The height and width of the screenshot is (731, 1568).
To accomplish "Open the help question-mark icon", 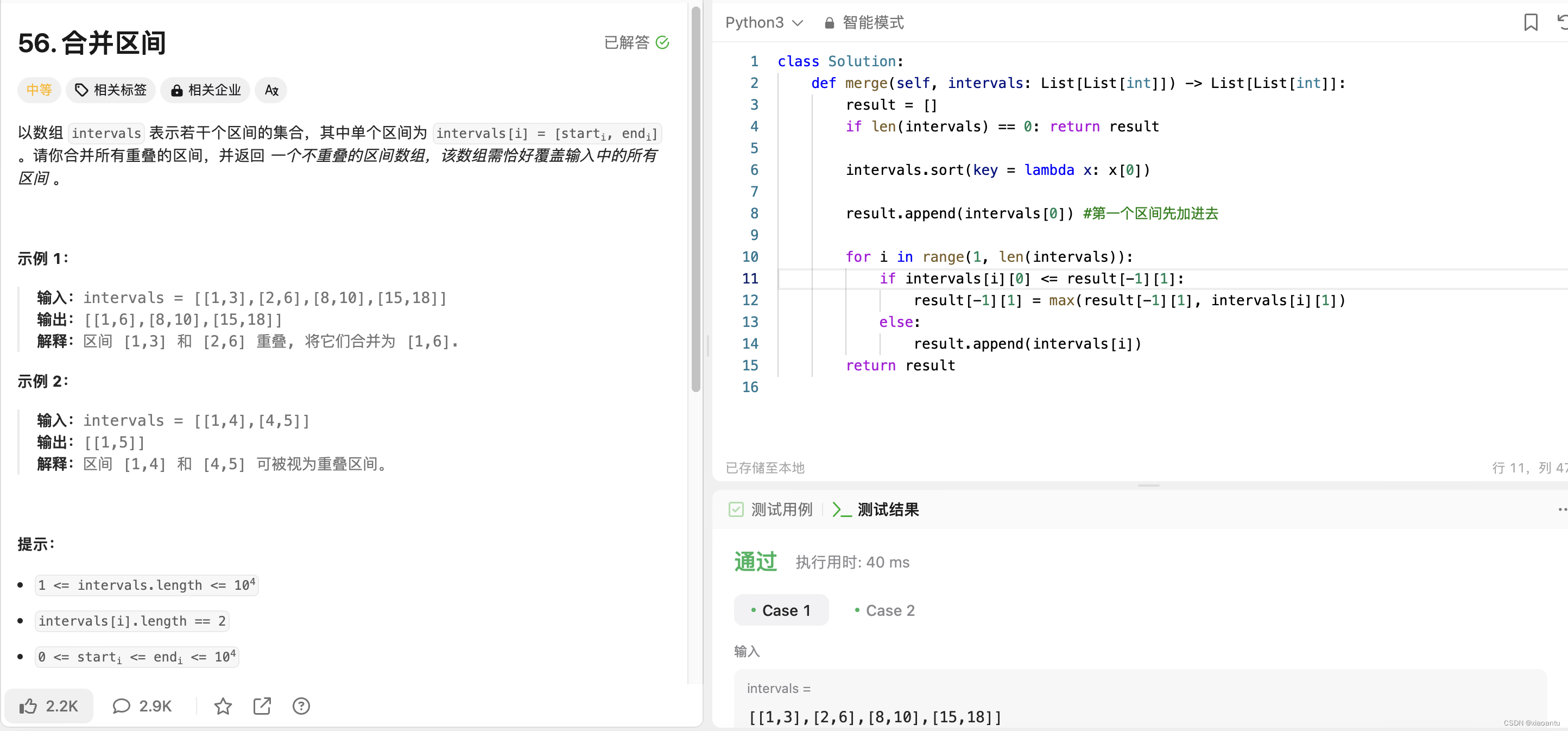I will click(301, 706).
